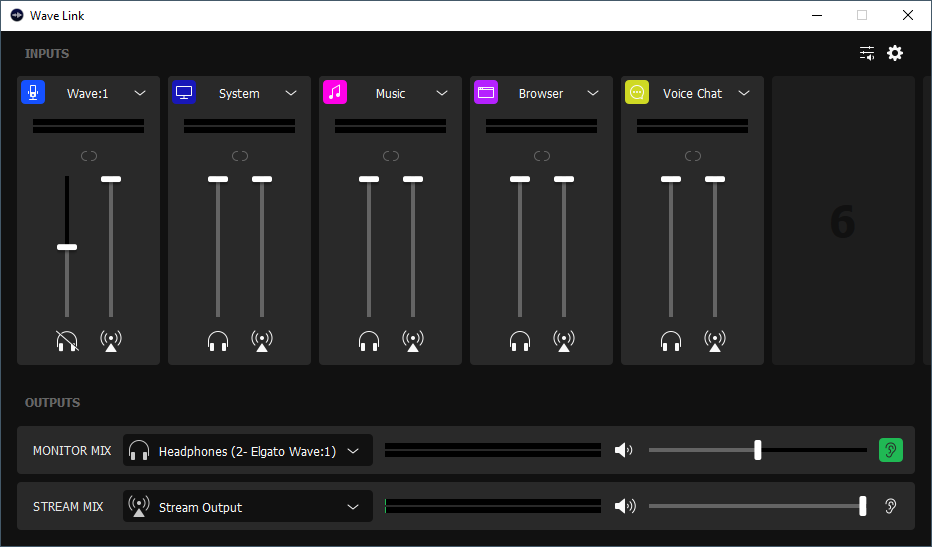Mute System in monitor mix
Screen dimensions: 932x547
click(218, 341)
